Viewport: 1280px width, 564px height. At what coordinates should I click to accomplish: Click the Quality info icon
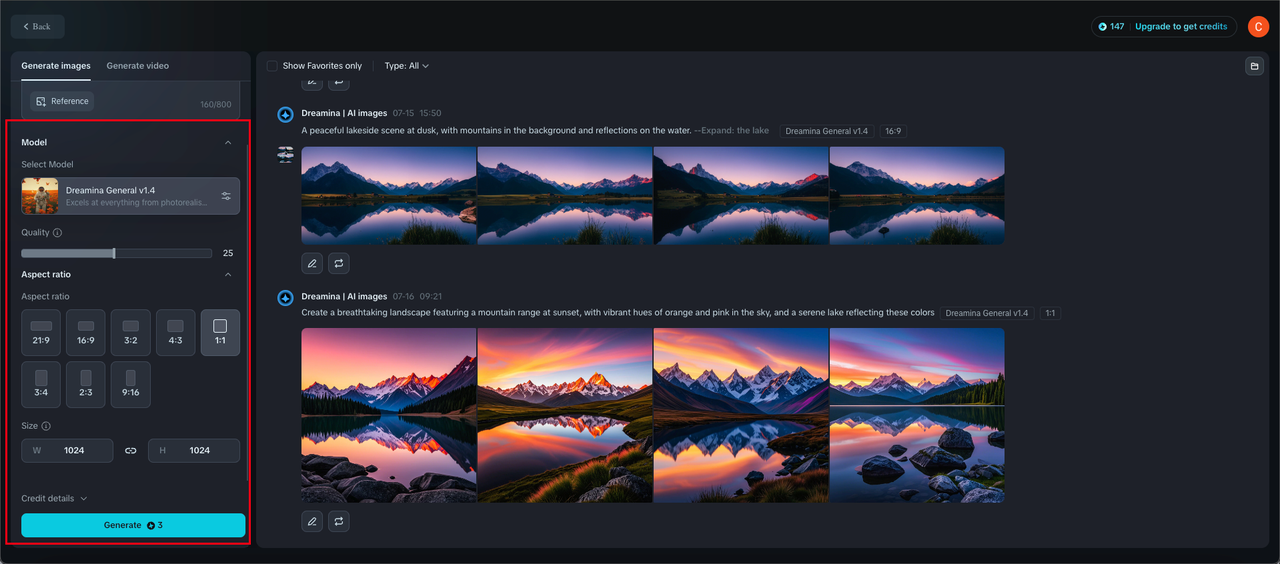pyautogui.click(x=57, y=233)
